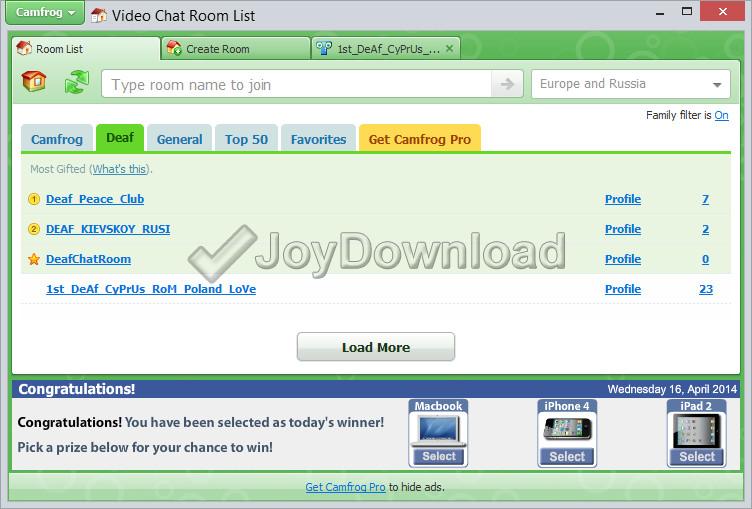
Task: Click the go arrow next to room name field
Action: click(x=507, y=84)
